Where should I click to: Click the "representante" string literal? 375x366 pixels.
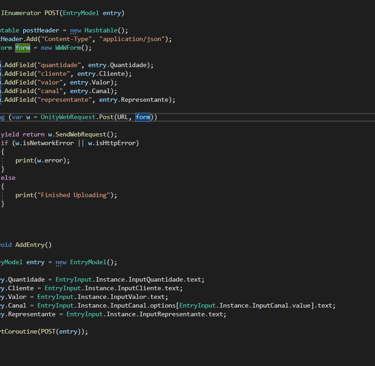click(66, 100)
